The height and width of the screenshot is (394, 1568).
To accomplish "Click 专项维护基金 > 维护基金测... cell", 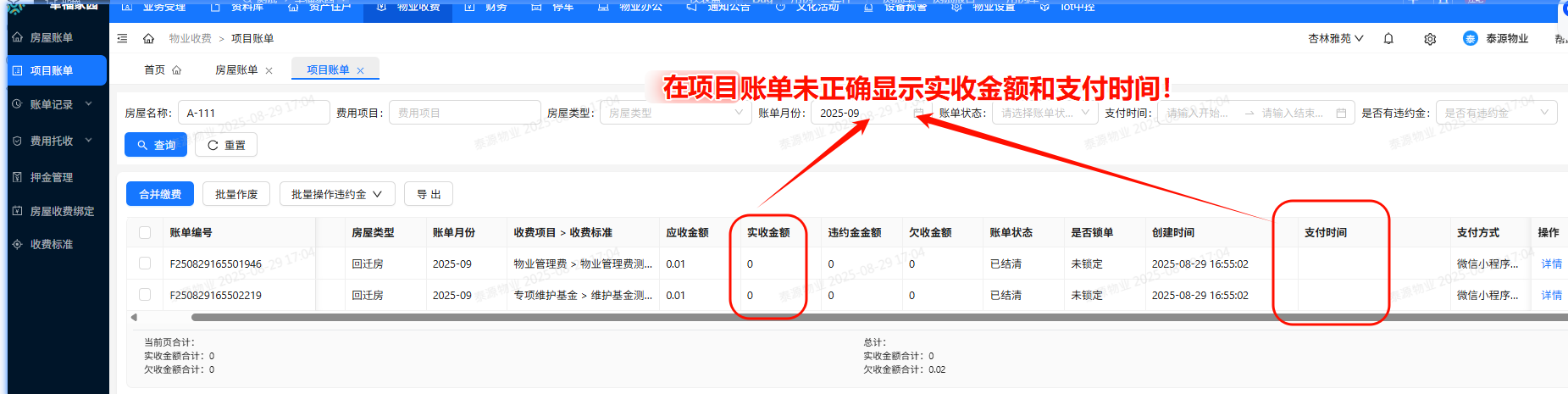I will (583, 295).
